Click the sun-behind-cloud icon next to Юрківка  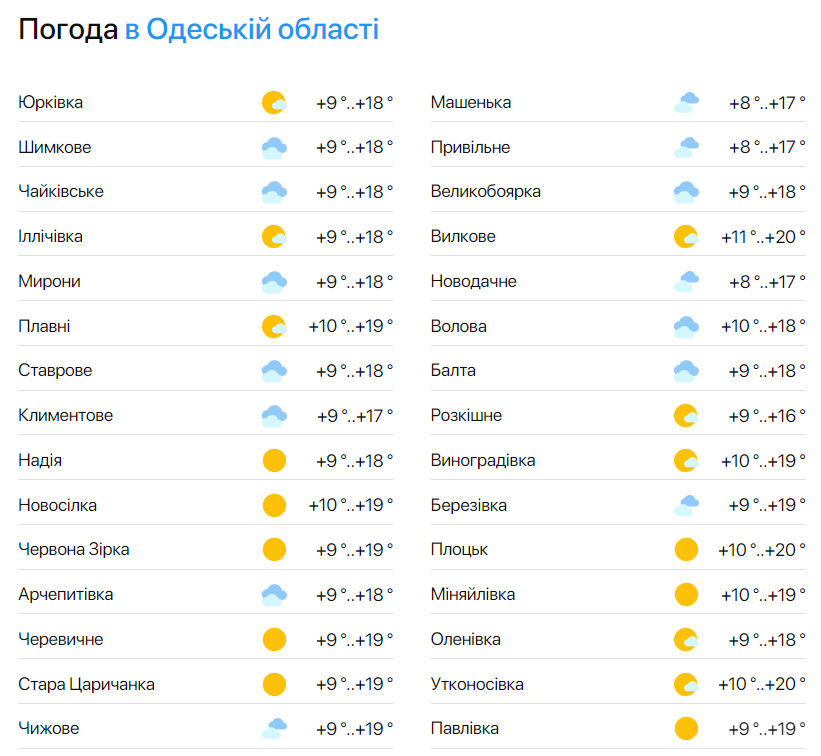[x=272, y=102]
